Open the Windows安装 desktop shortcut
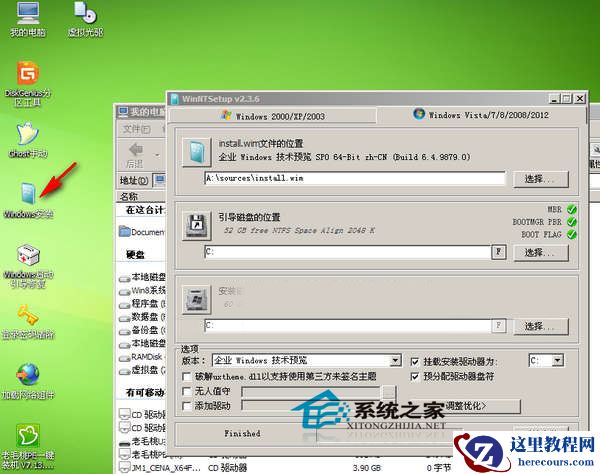The width and height of the screenshot is (600, 474). click(28, 200)
